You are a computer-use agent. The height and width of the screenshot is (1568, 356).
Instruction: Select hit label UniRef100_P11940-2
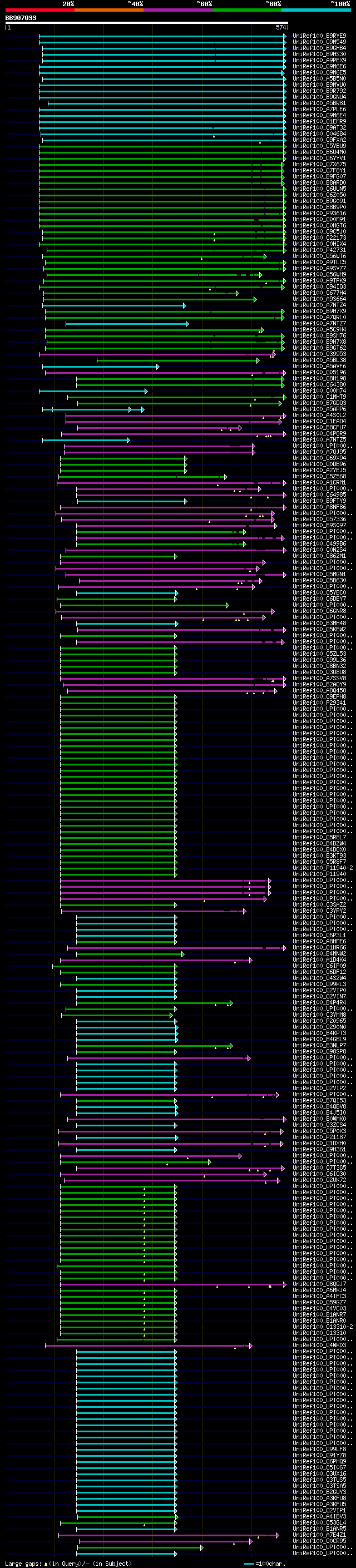tap(323, 869)
